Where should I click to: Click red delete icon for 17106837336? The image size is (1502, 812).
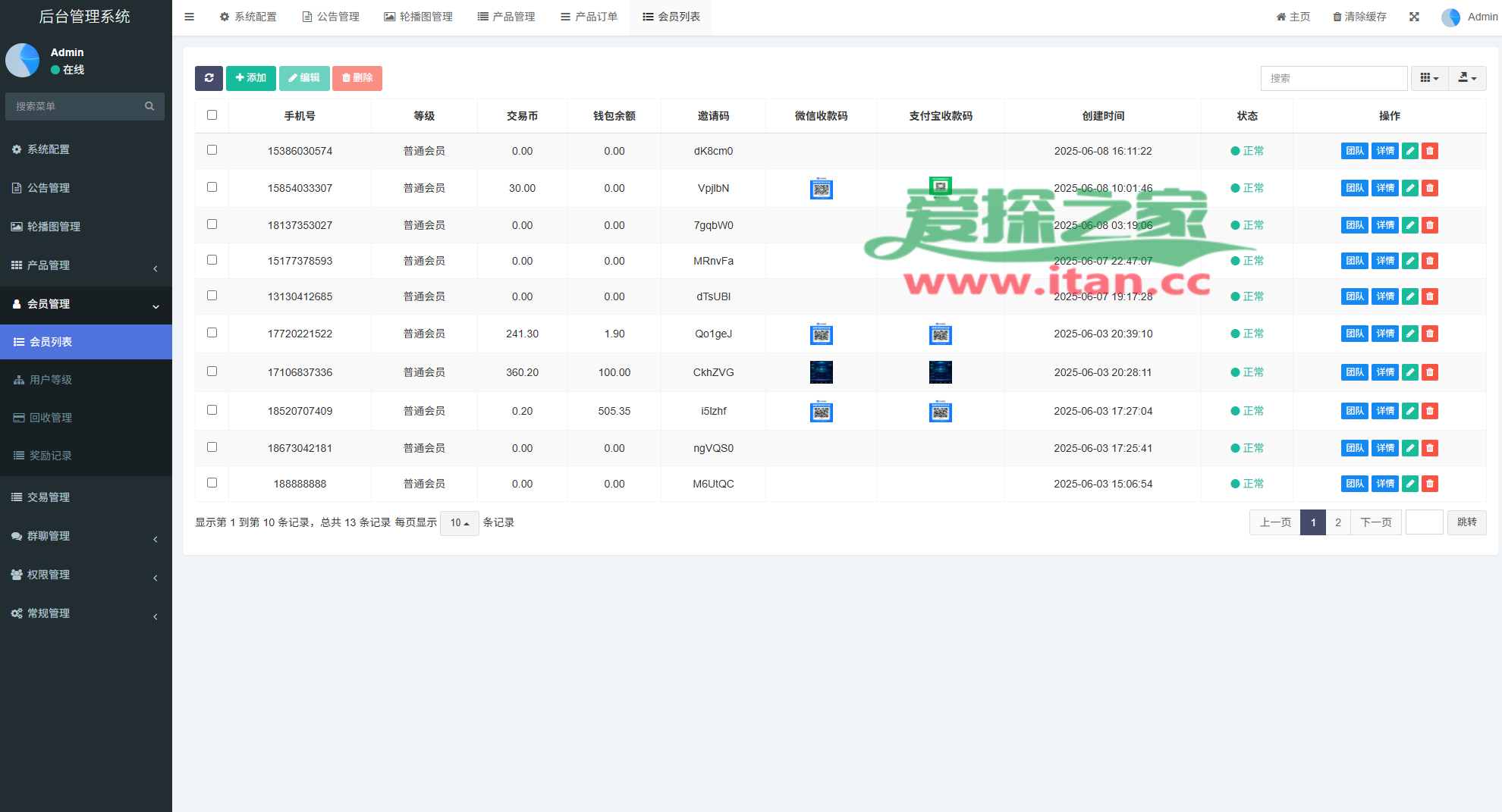tap(1429, 372)
